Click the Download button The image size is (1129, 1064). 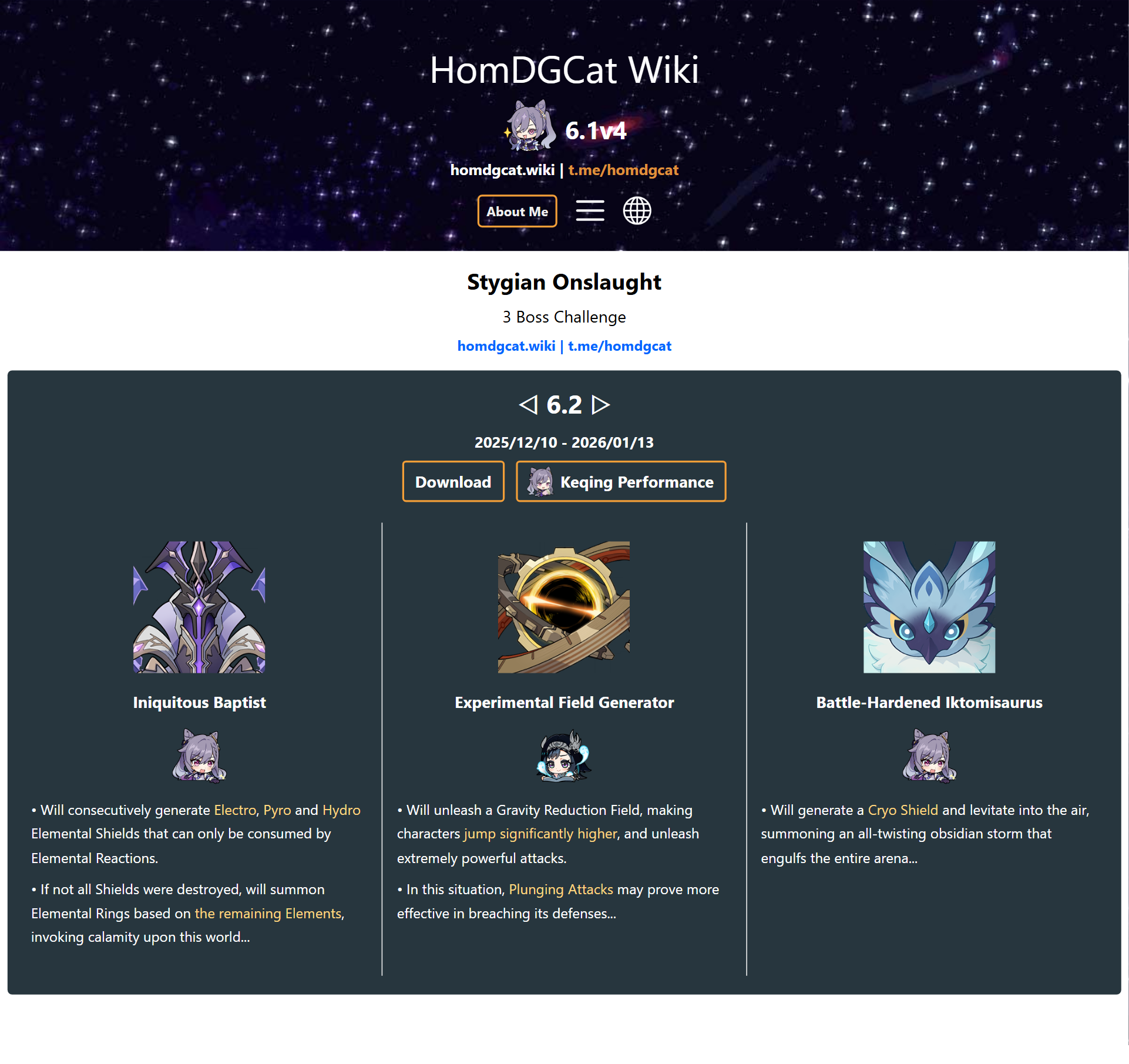tap(453, 482)
